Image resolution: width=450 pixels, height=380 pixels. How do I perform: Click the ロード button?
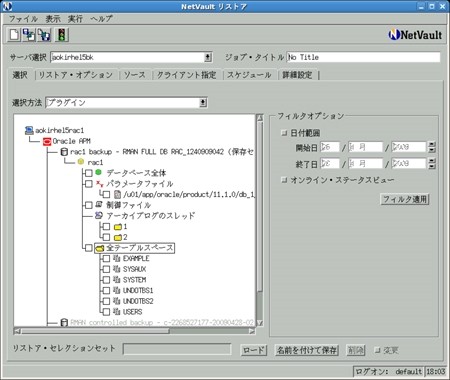pos(253,350)
